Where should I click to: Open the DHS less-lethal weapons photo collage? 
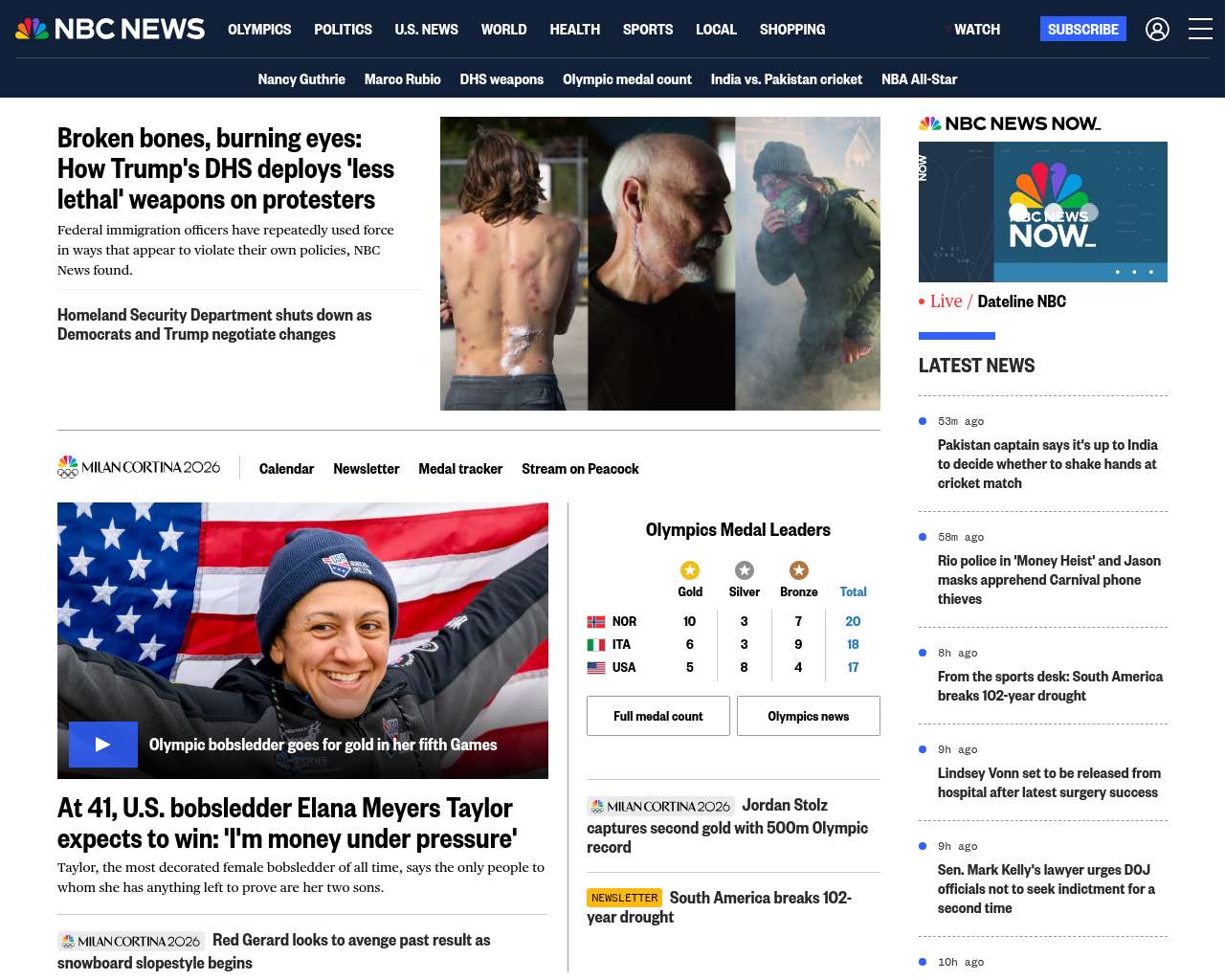660,264
